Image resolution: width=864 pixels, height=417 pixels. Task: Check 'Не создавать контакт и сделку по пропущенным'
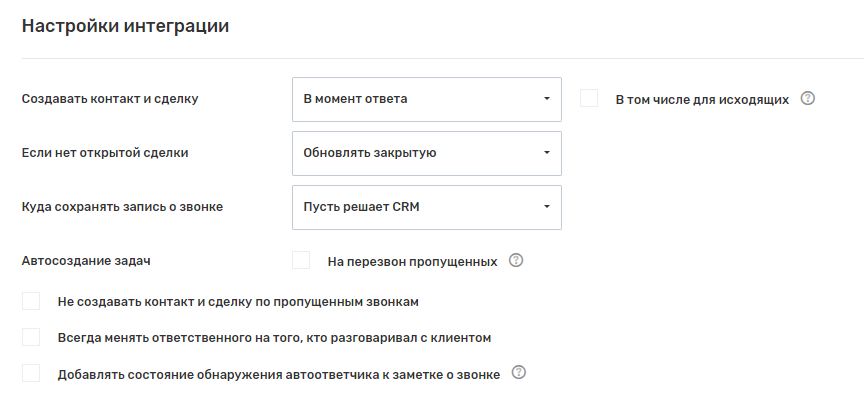[x=31, y=301]
